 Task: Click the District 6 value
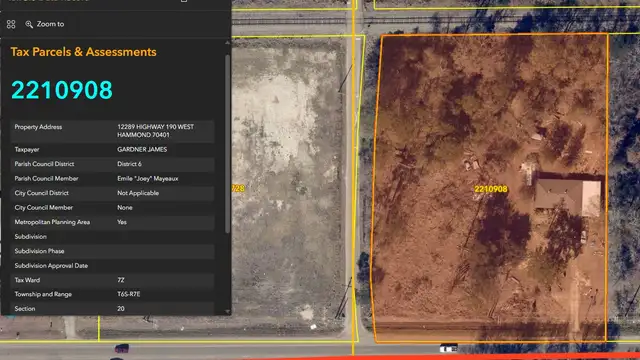[x=129, y=164]
